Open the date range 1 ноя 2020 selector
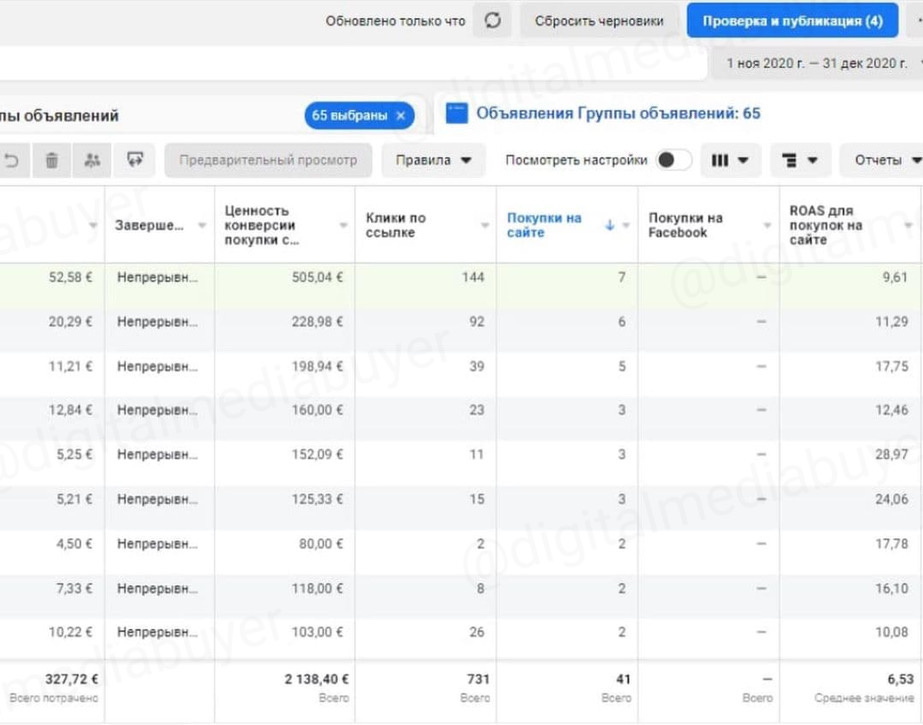 click(x=819, y=63)
